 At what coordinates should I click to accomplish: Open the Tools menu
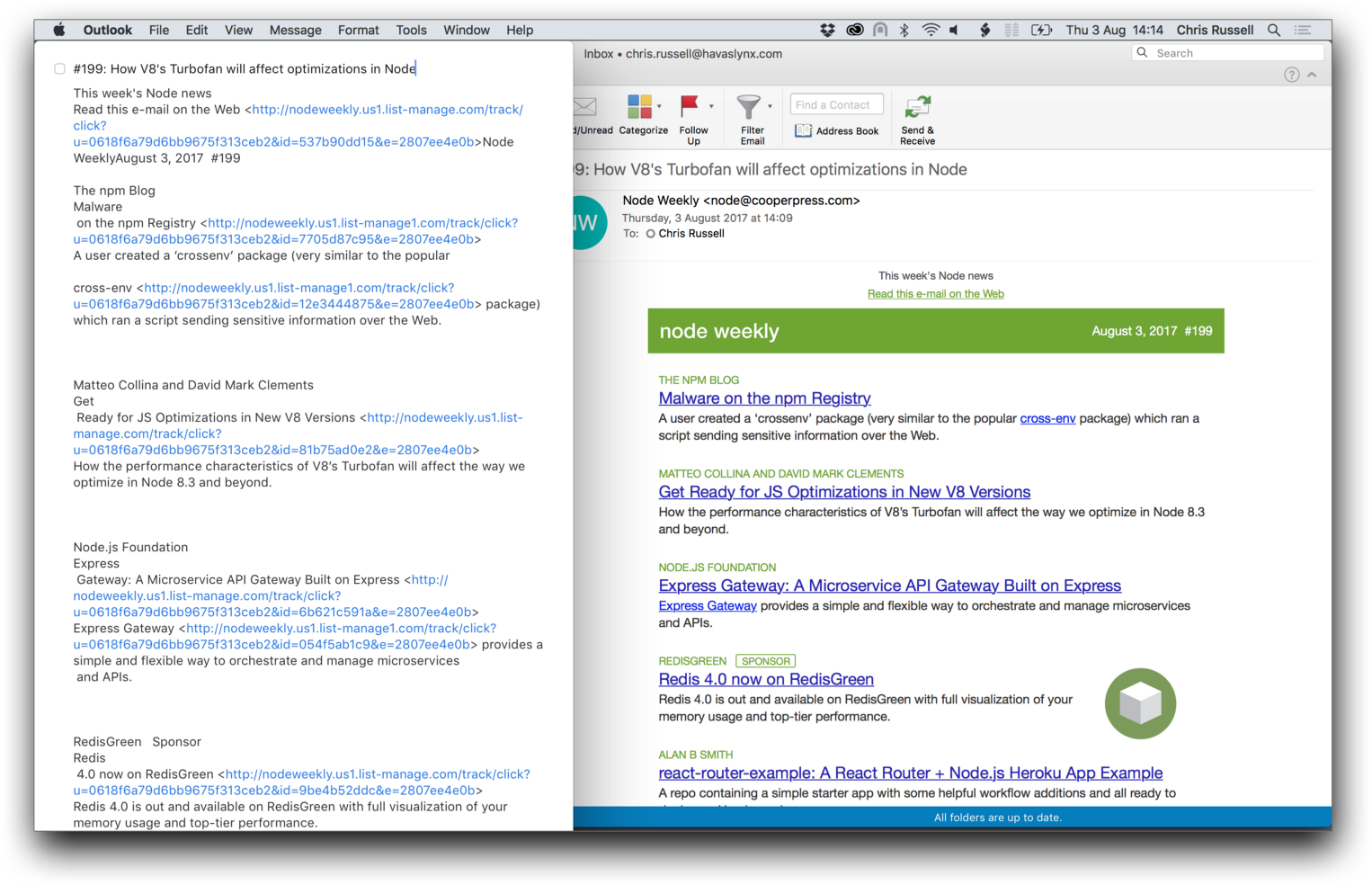click(x=412, y=30)
